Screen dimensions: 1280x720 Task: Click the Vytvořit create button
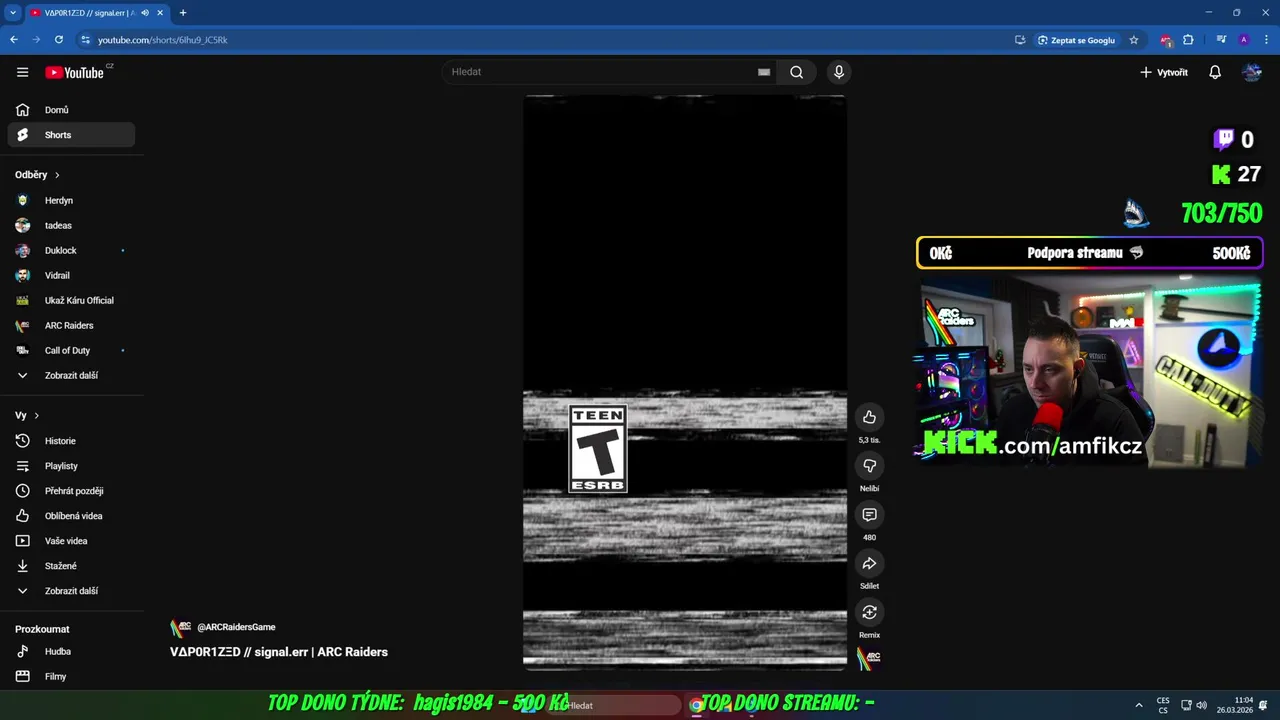tap(1164, 72)
